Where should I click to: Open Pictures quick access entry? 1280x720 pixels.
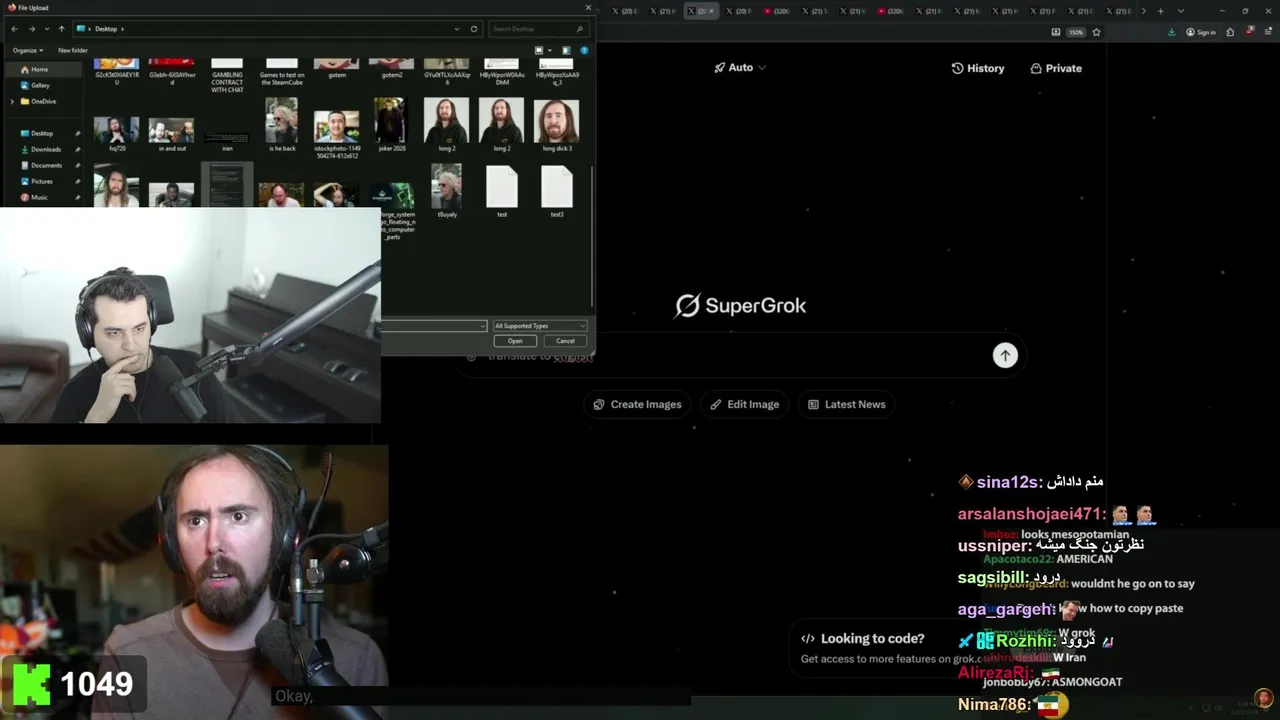(x=41, y=181)
